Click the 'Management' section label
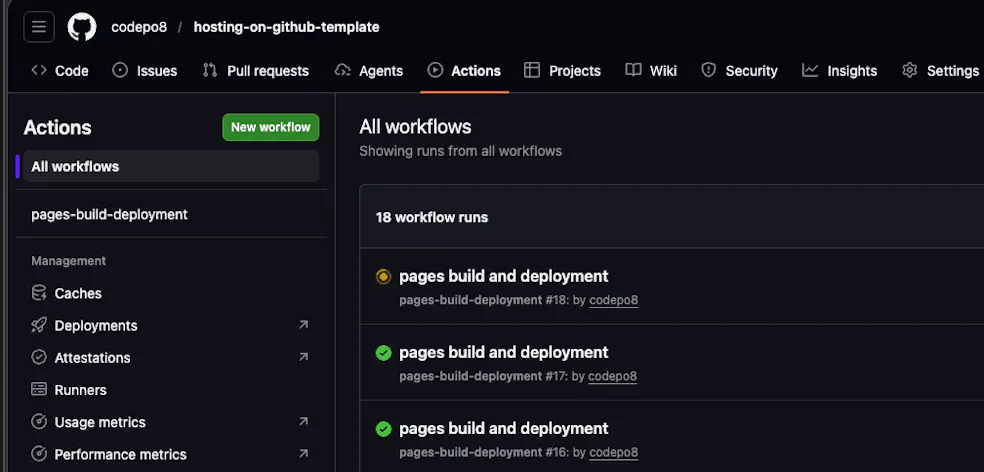 click(x=68, y=261)
